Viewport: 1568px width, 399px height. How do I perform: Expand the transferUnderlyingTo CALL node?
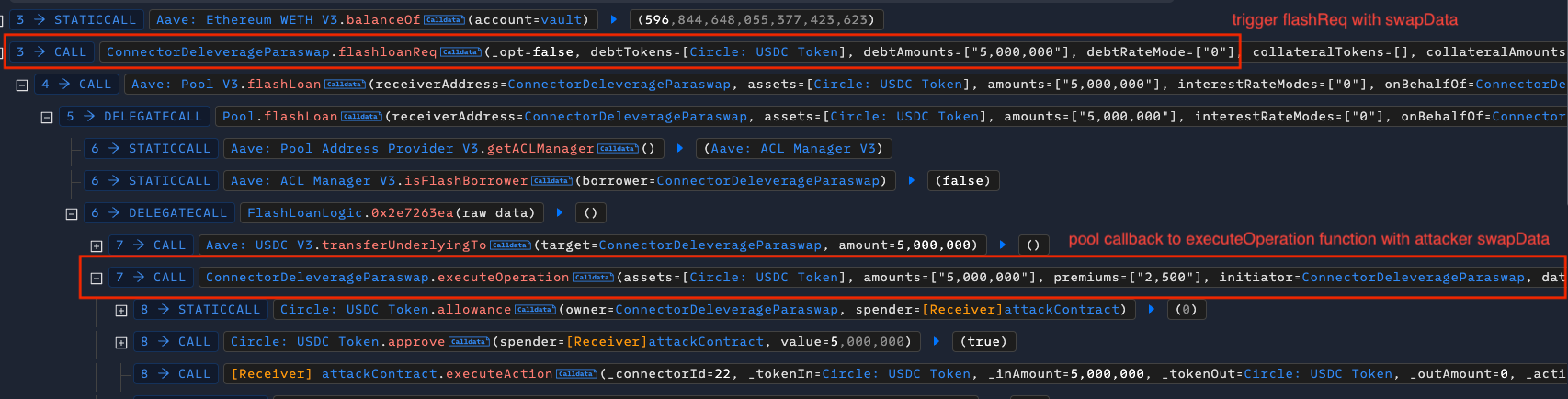97,245
